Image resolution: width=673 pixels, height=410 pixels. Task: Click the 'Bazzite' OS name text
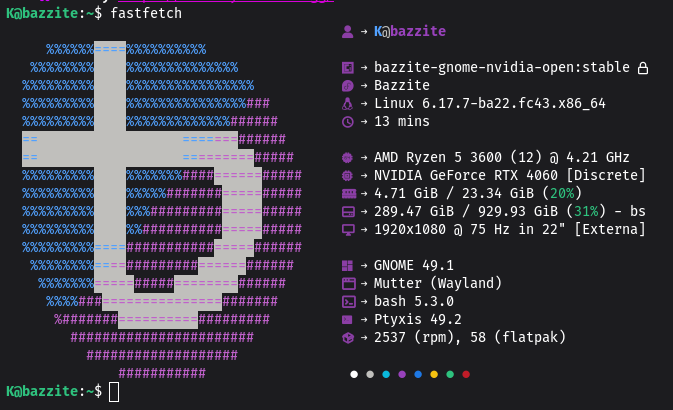click(x=402, y=85)
